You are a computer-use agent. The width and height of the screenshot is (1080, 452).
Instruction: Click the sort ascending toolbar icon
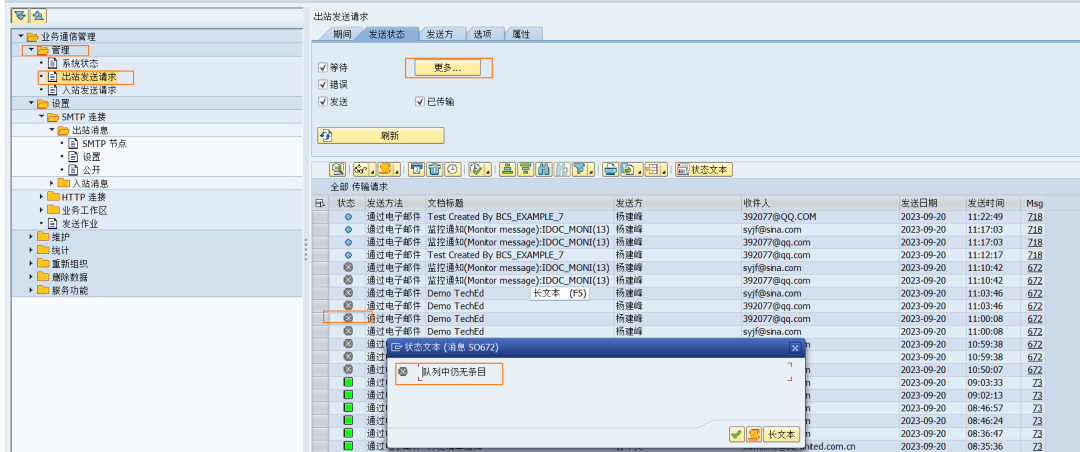click(x=508, y=170)
